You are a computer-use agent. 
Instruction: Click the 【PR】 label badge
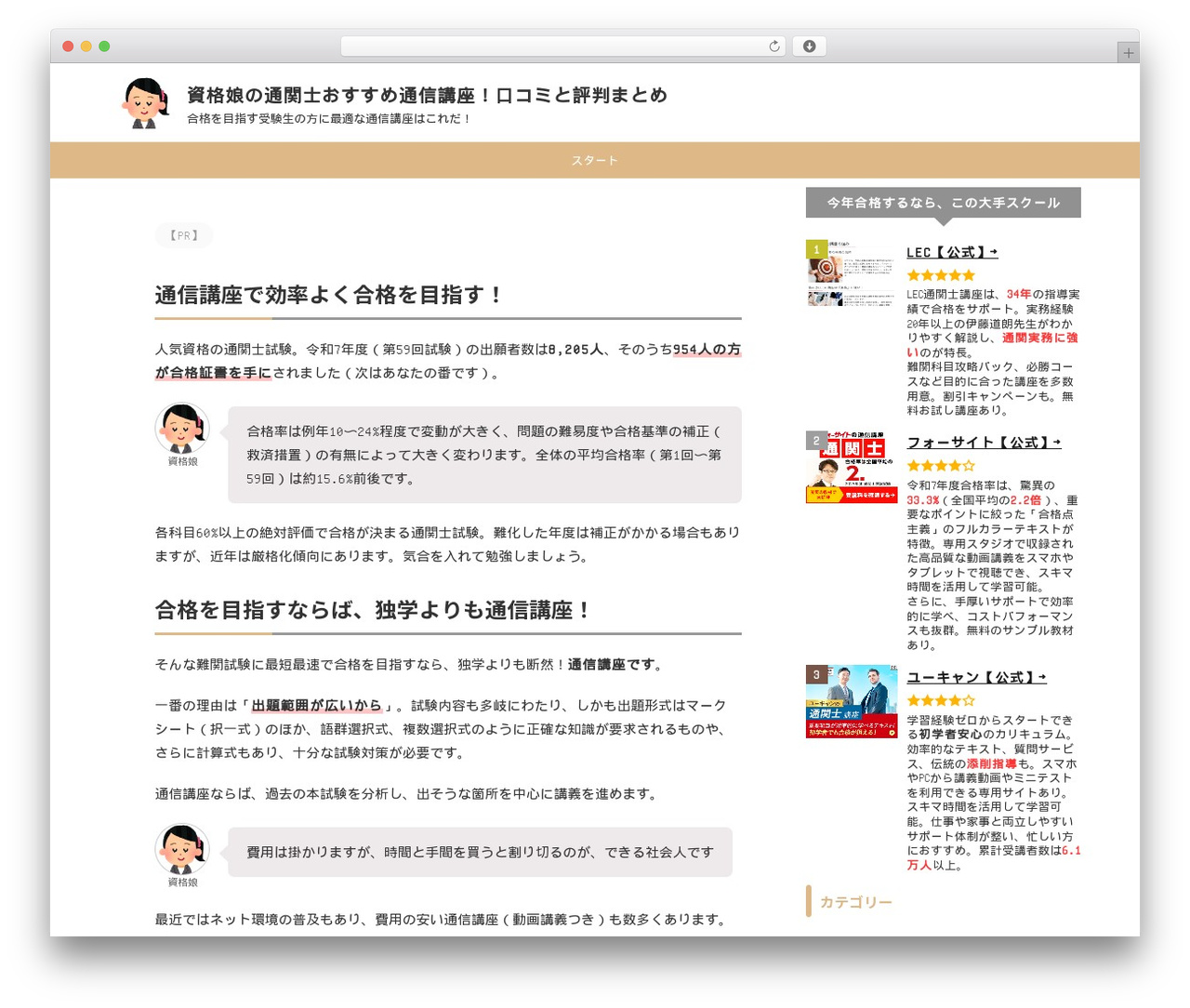point(184,236)
